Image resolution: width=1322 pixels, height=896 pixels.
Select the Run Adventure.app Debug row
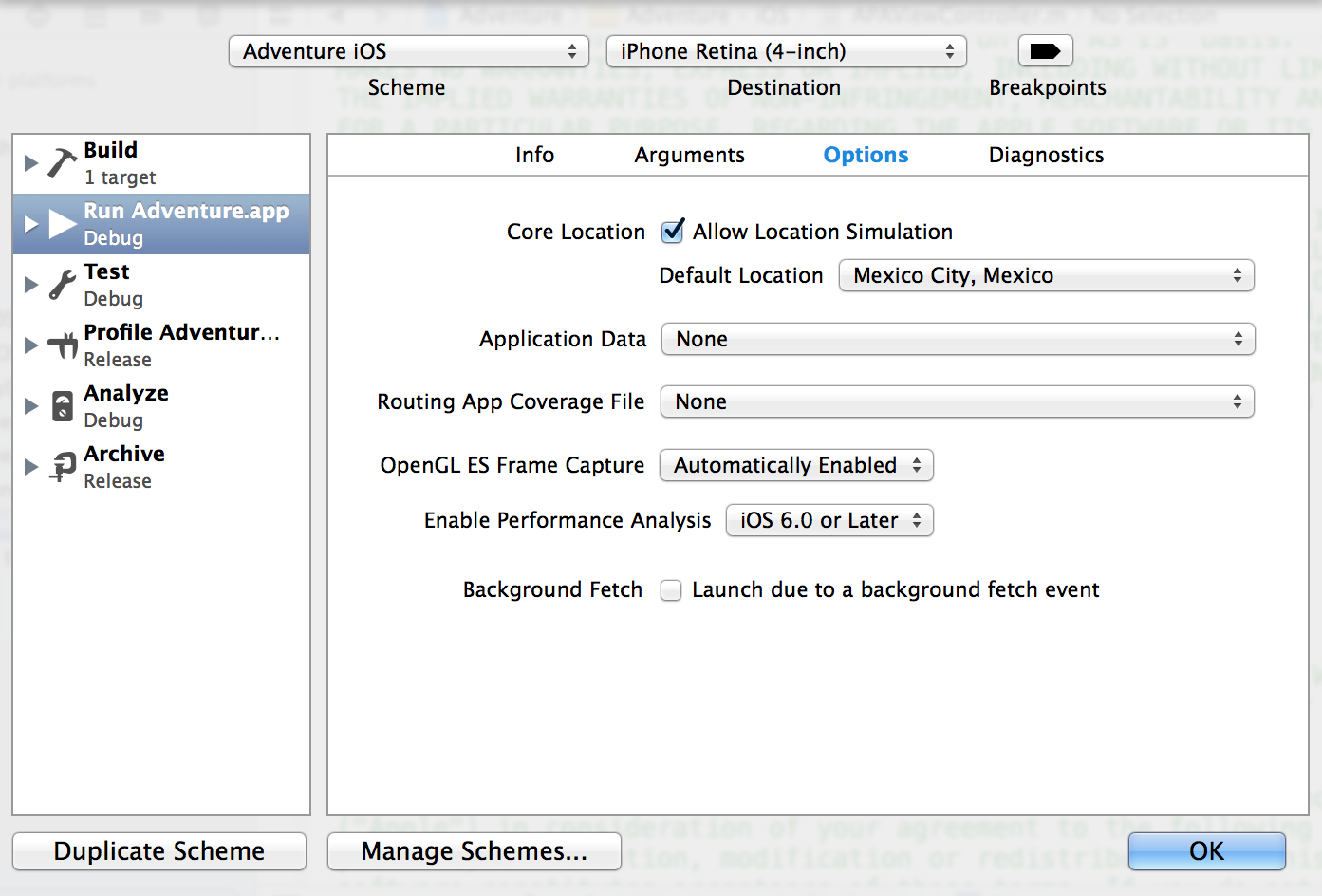tap(161, 224)
